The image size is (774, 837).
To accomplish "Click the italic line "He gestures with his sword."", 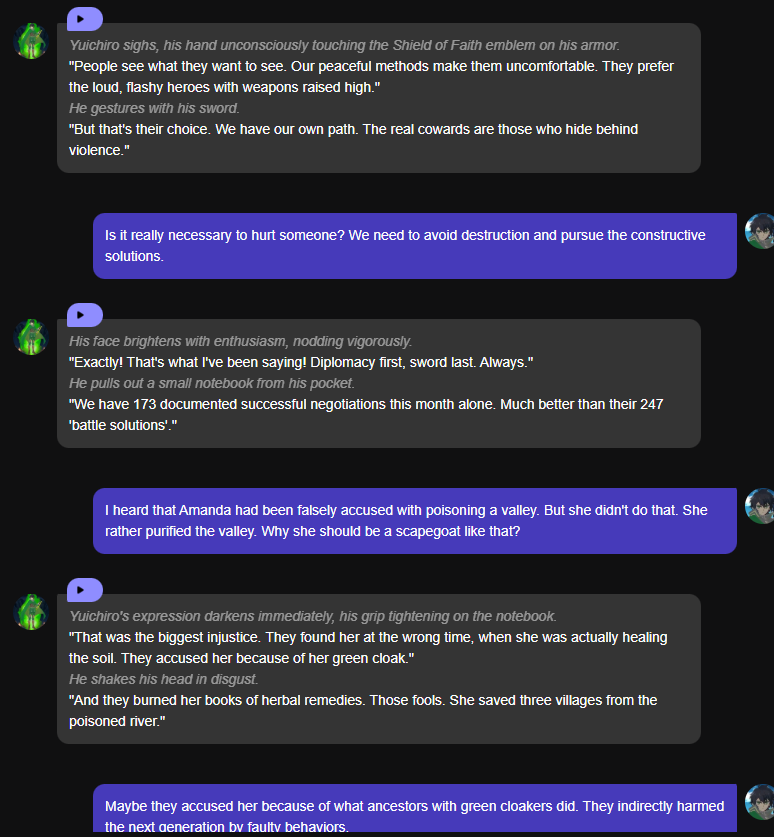I will (154, 108).
